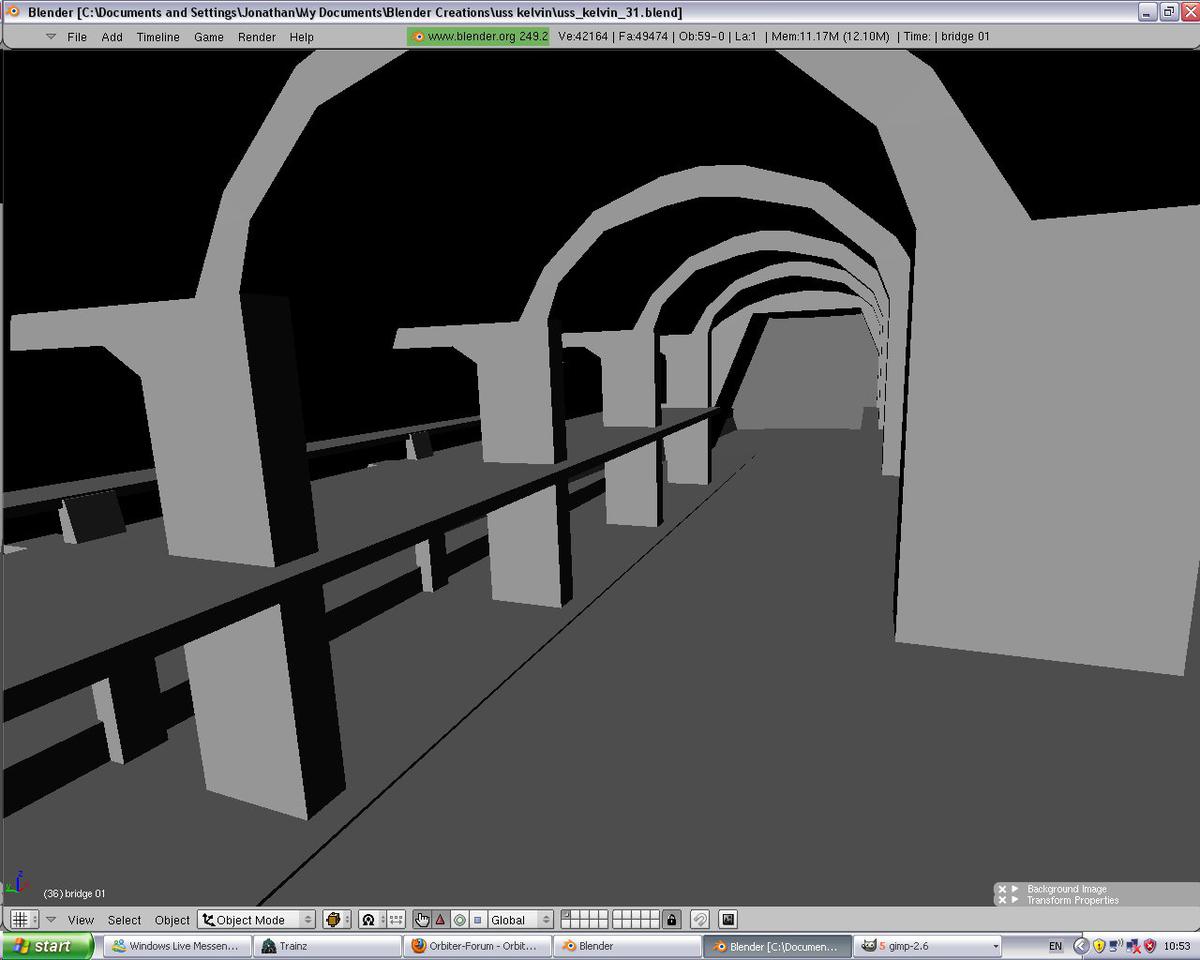
Task: Expand hidden system tray icons
Action: pyautogui.click(x=1081, y=946)
